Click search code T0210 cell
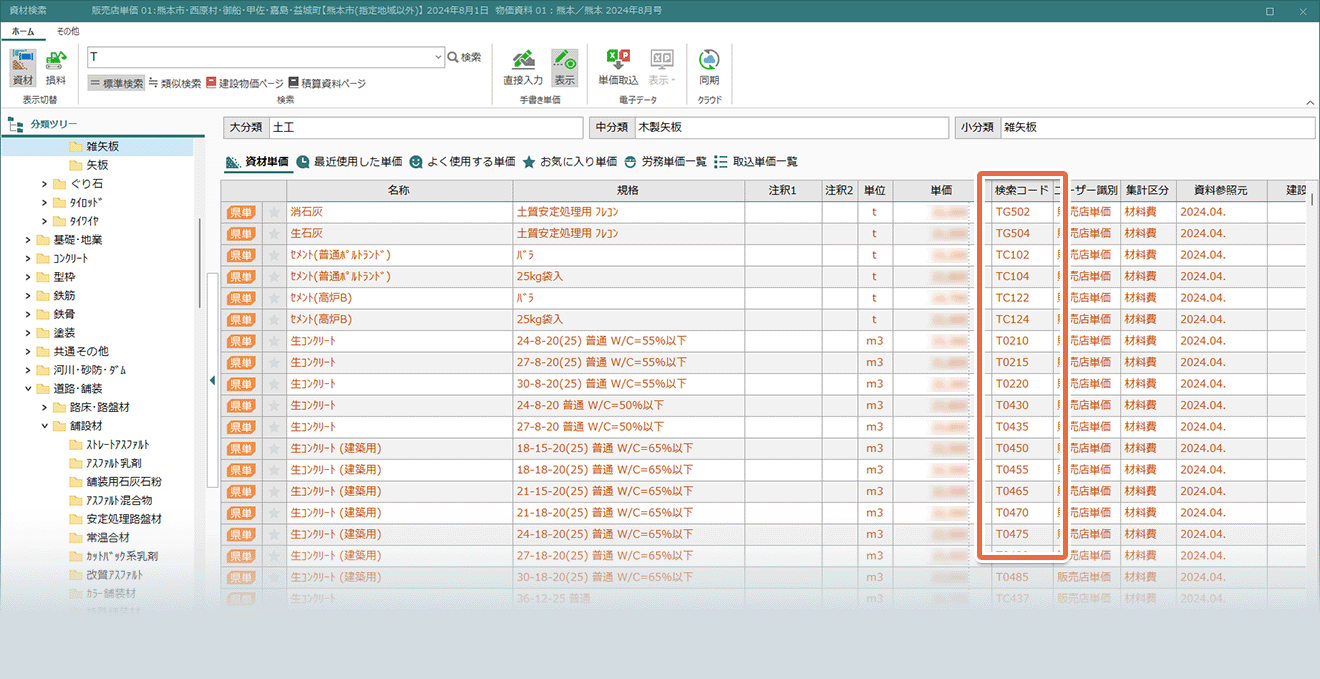Image resolution: width=1320 pixels, height=679 pixels. 1020,341
